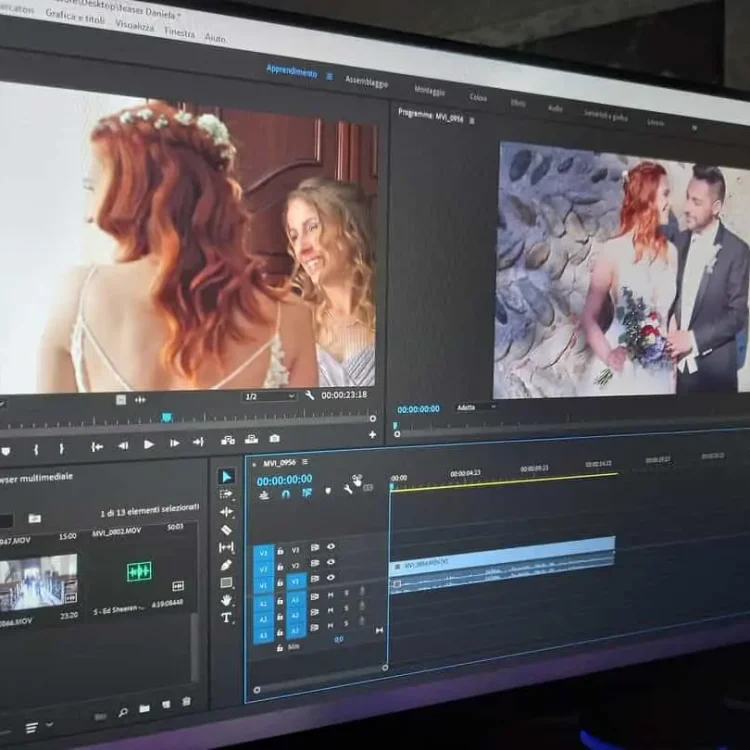Mute audio track A3

pyautogui.click(x=331, y=625)
